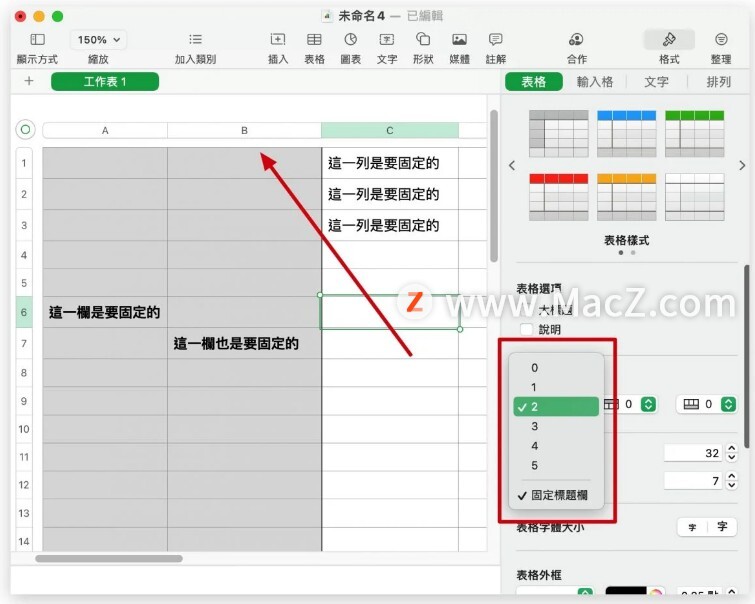Add a new sheet with plus button
Image resolution: width=755 pixels, height=604 pixels.
click(29, 81)
